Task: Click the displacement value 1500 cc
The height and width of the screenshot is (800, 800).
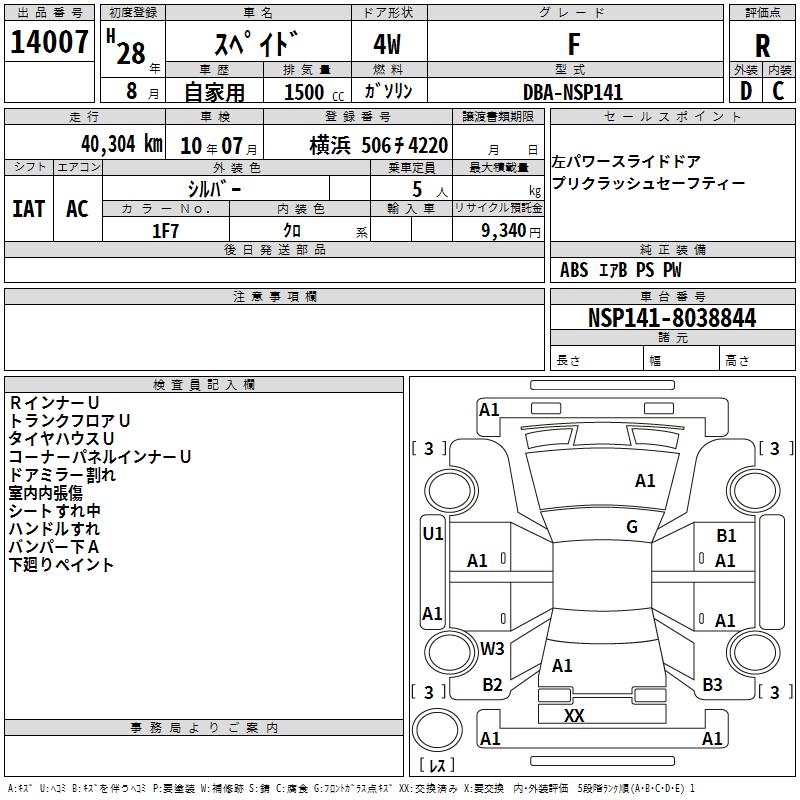Action: coord(314,92)
